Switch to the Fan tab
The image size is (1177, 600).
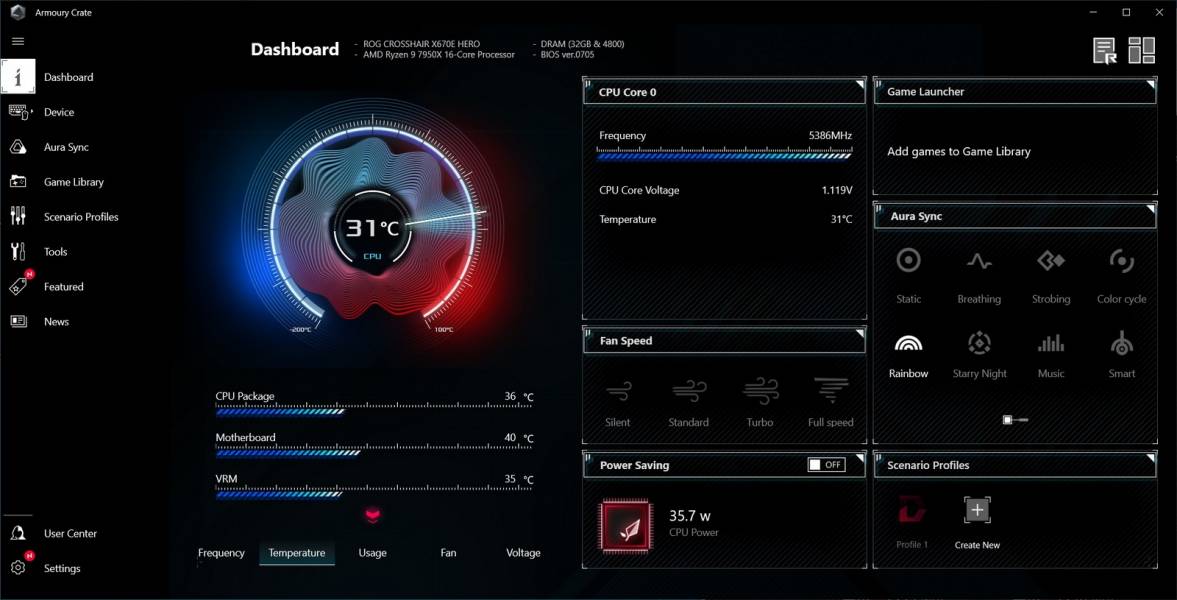point(448,553)
